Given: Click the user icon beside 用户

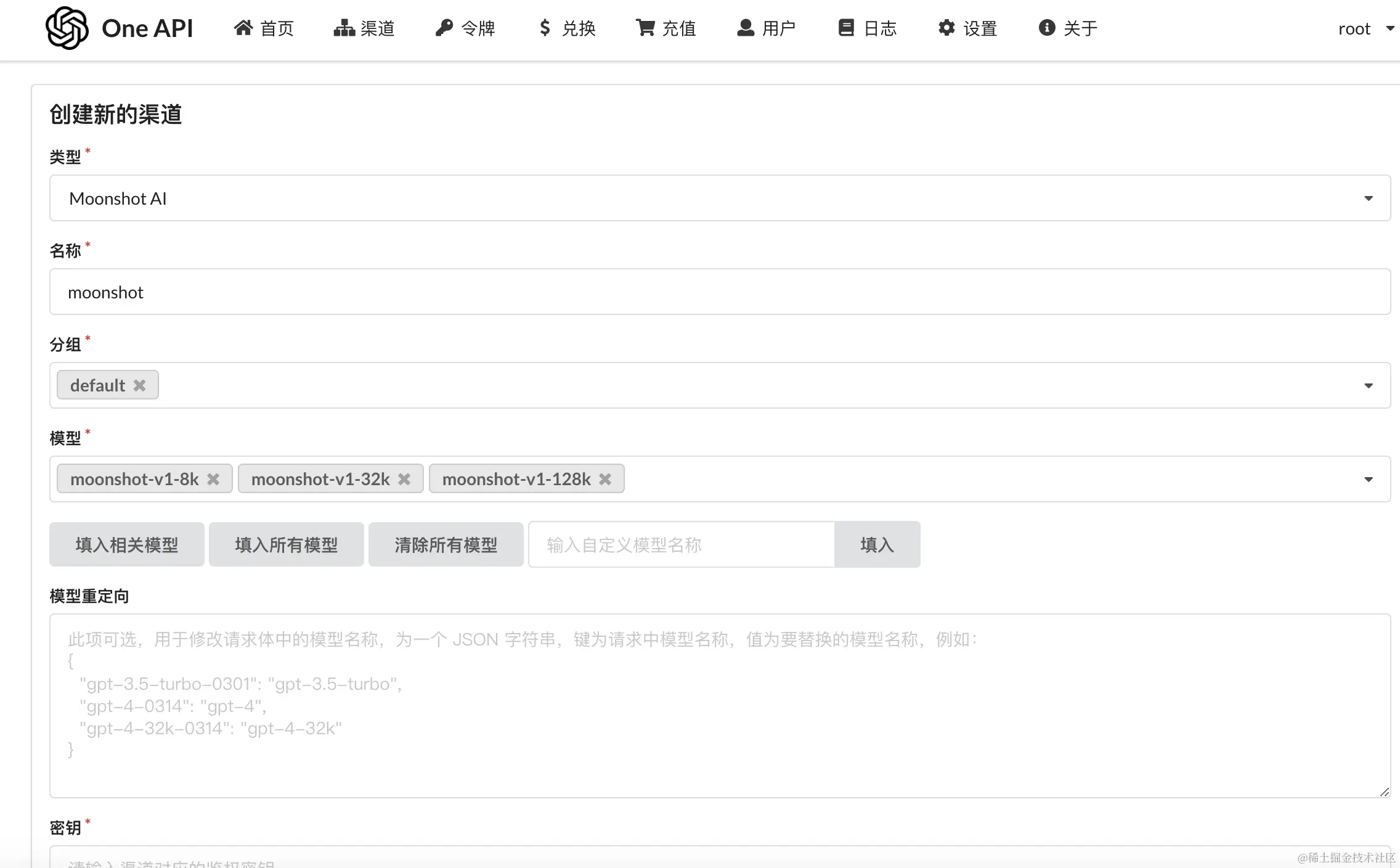Looking at the screenshot, I should click(746, 28).
